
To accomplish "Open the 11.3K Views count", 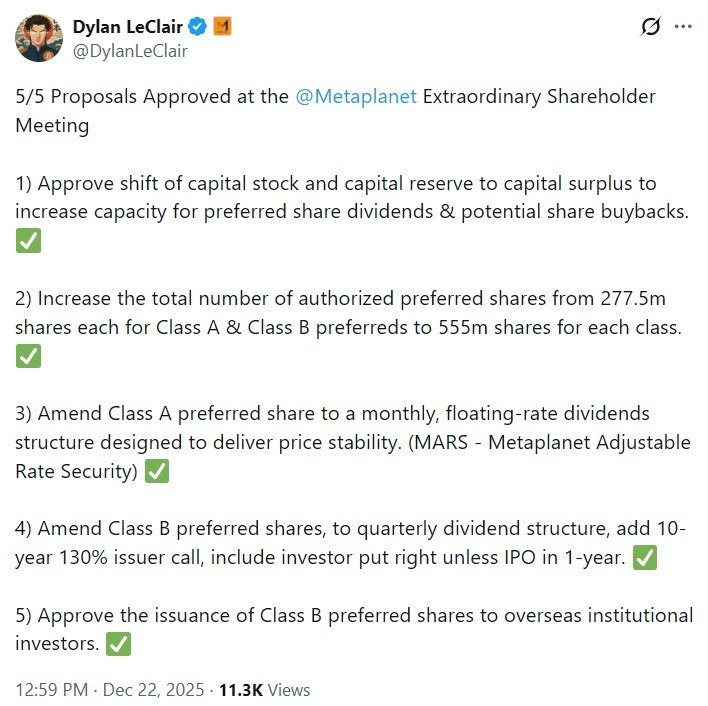I will coord(265,690).
